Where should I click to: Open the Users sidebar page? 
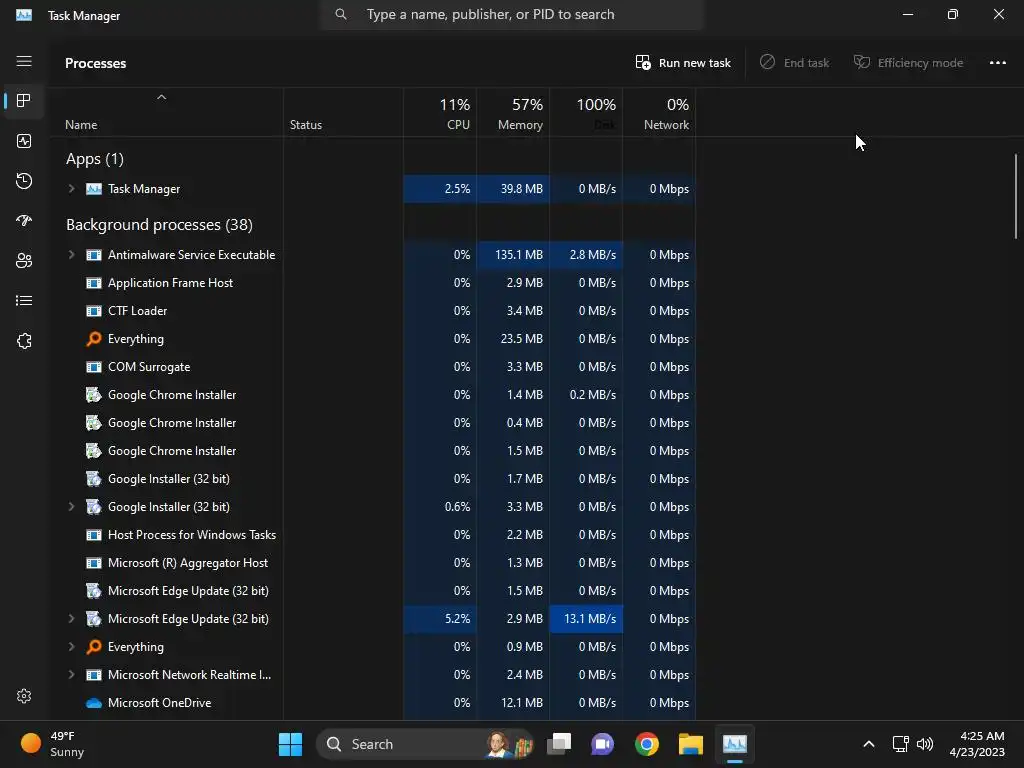(24, 261)
